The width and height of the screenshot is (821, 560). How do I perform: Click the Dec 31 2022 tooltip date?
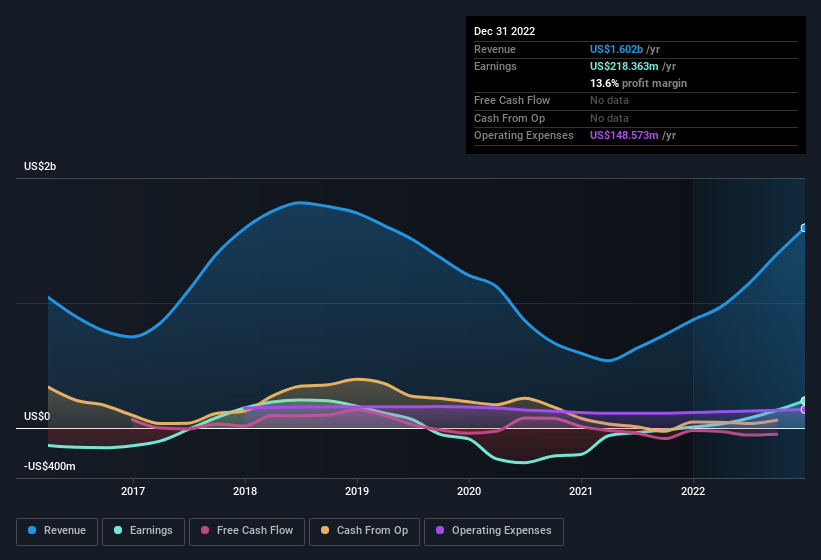504,31
